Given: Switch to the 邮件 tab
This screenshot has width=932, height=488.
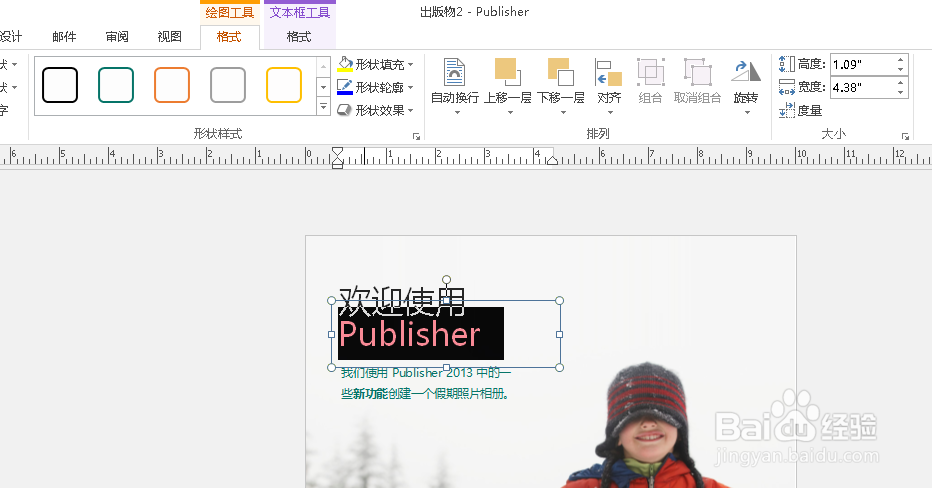Looking at the screenshot, I should point(64,37).
